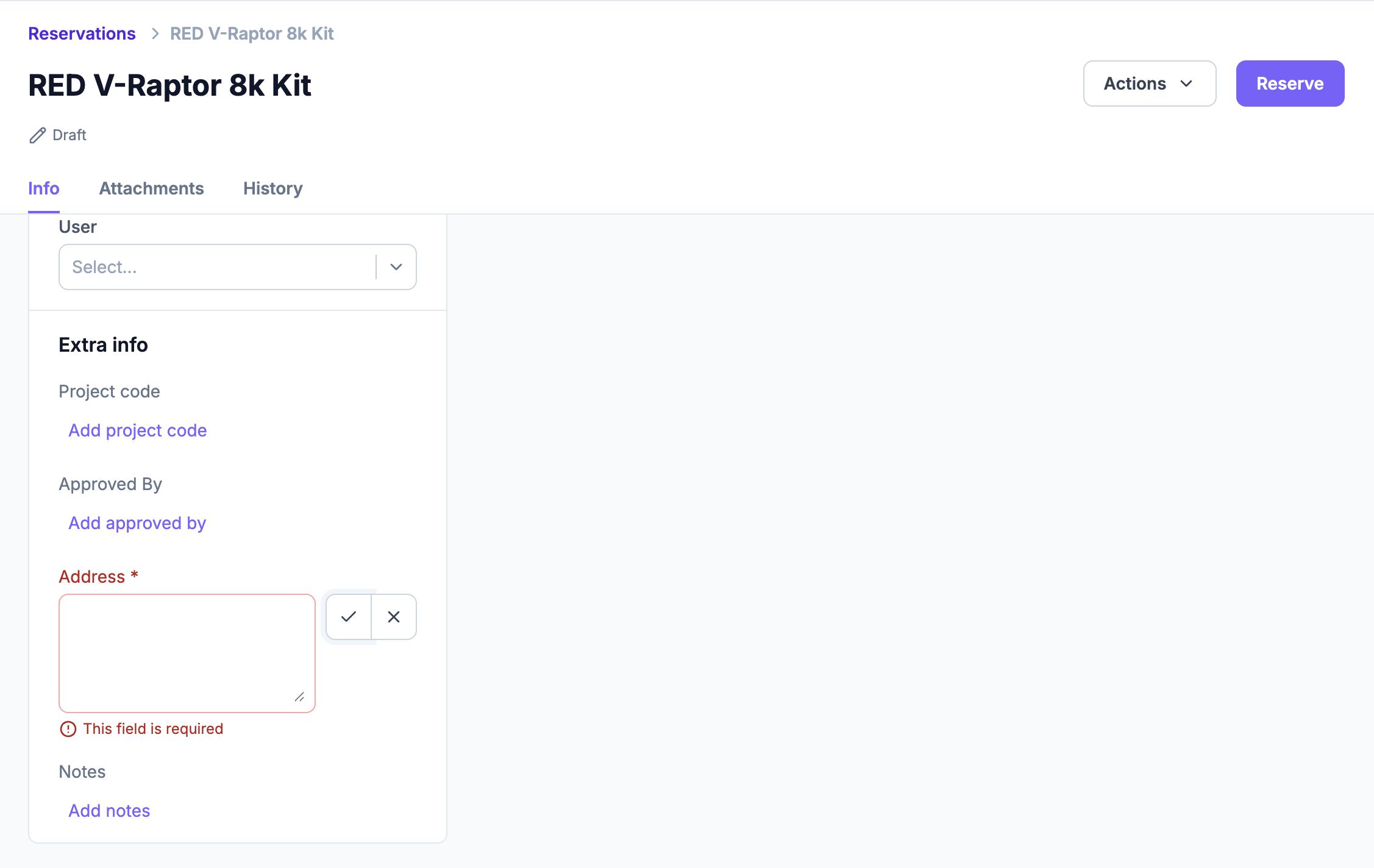Click the Project code label
Viewport: 1374px width, 868px height.
[x=110, y=391]
